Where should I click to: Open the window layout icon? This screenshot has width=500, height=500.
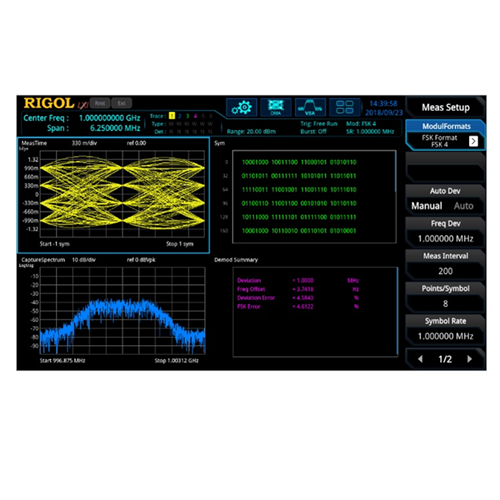click(x=344, y=108)
